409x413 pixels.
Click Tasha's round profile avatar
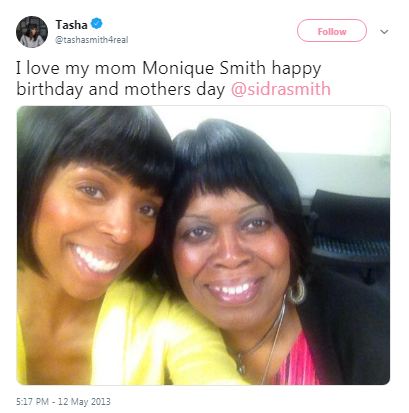pyautogui.click(x=32, y=32)
